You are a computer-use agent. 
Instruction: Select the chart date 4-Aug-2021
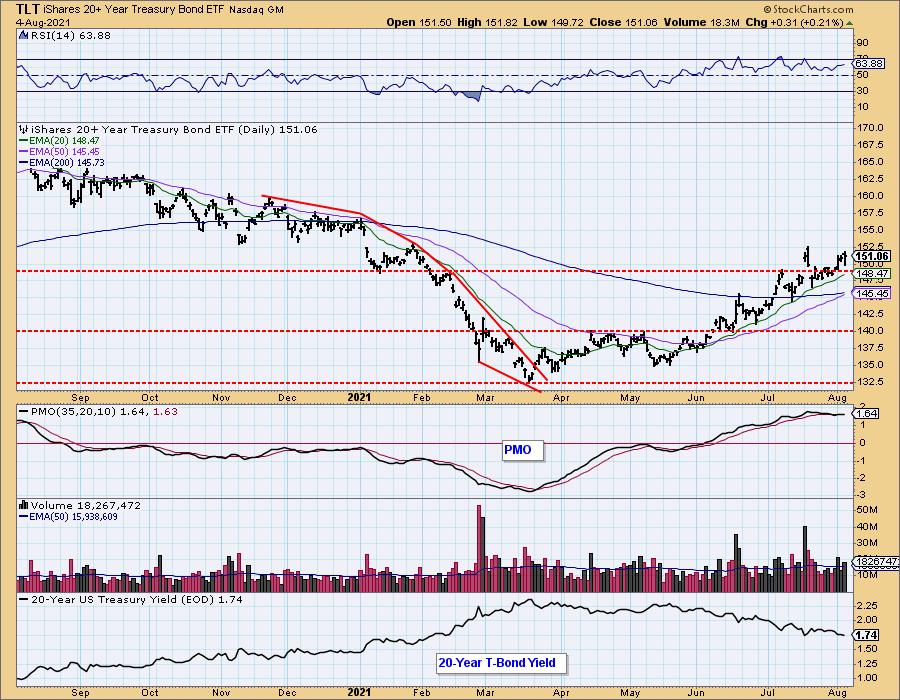(43, 22)
